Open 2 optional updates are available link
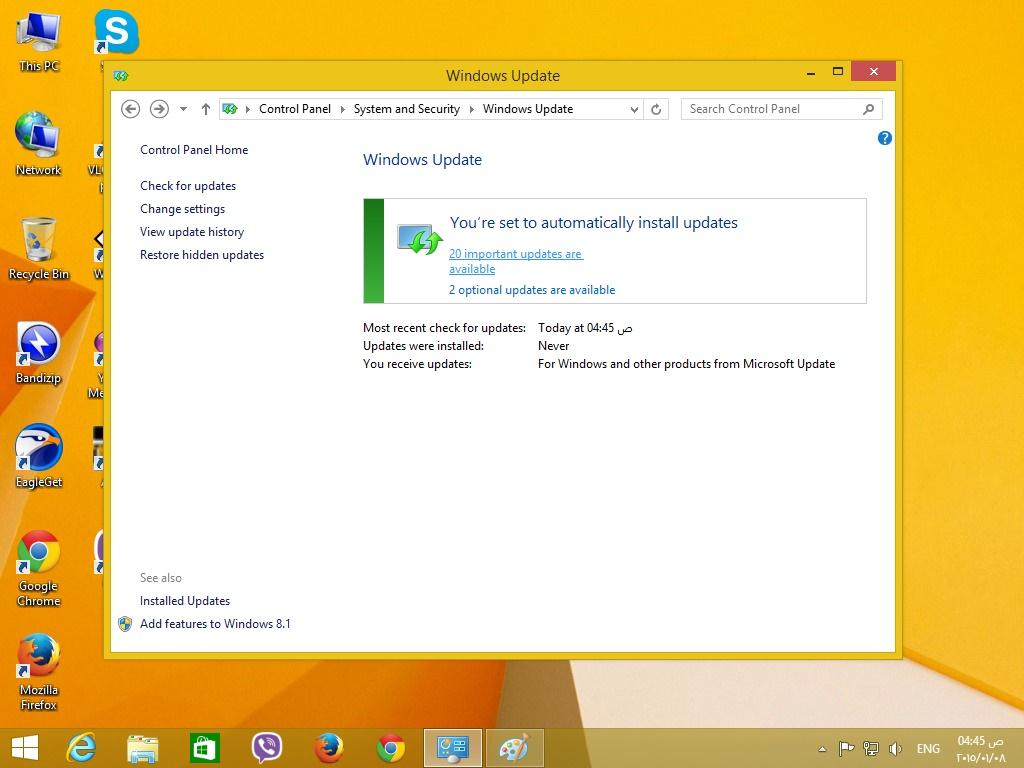 point(532,290)
